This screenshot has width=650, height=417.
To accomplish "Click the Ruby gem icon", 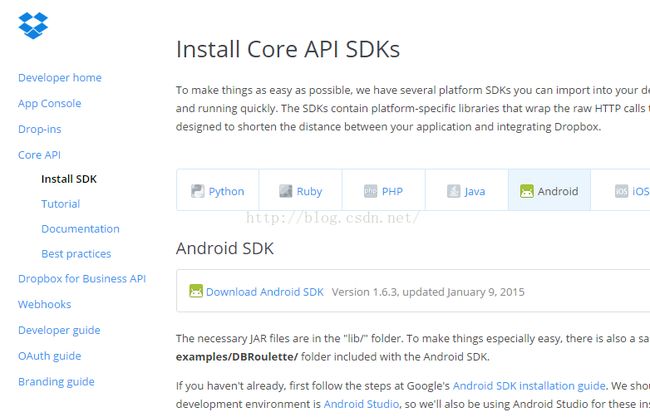I will [x=286, y=191].
